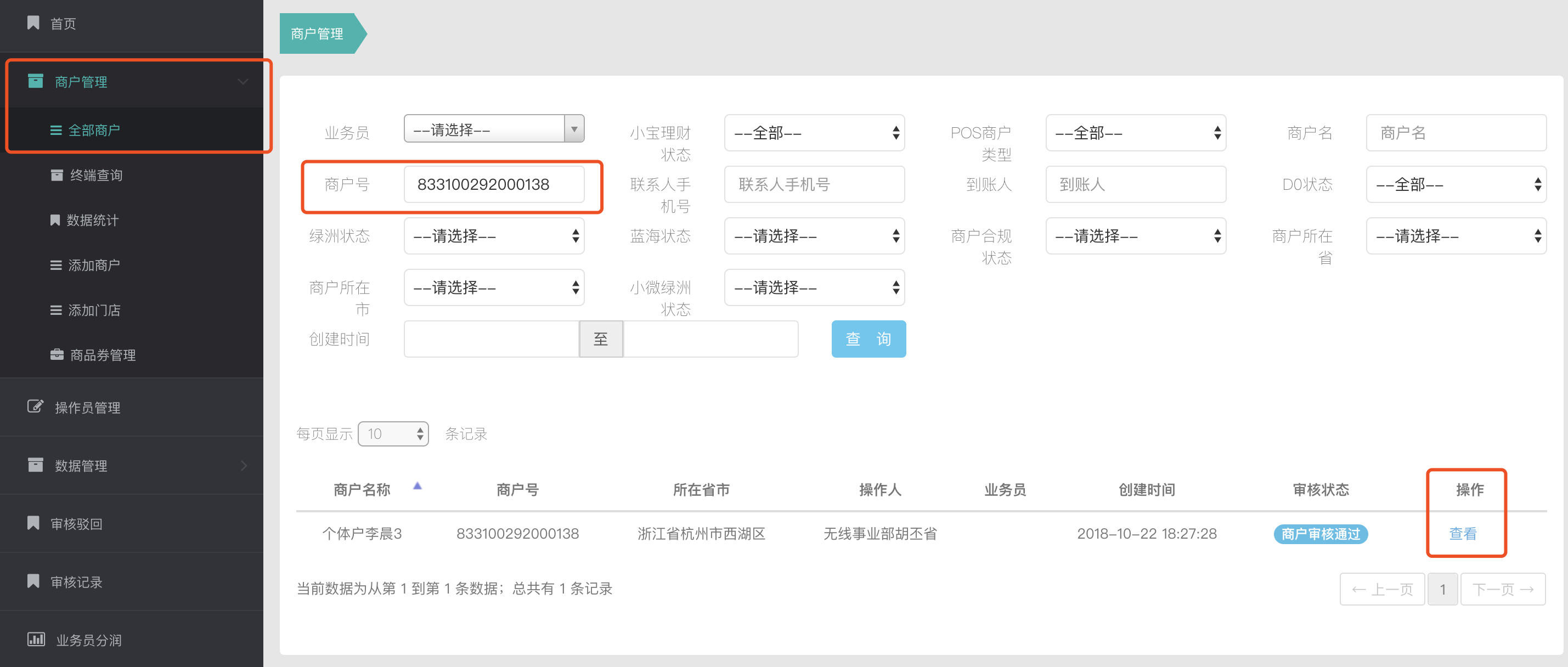Sort by 商户名称 using the triangle icon
The height and width of the screenshot is (667, 1568).
coord(418,486)
